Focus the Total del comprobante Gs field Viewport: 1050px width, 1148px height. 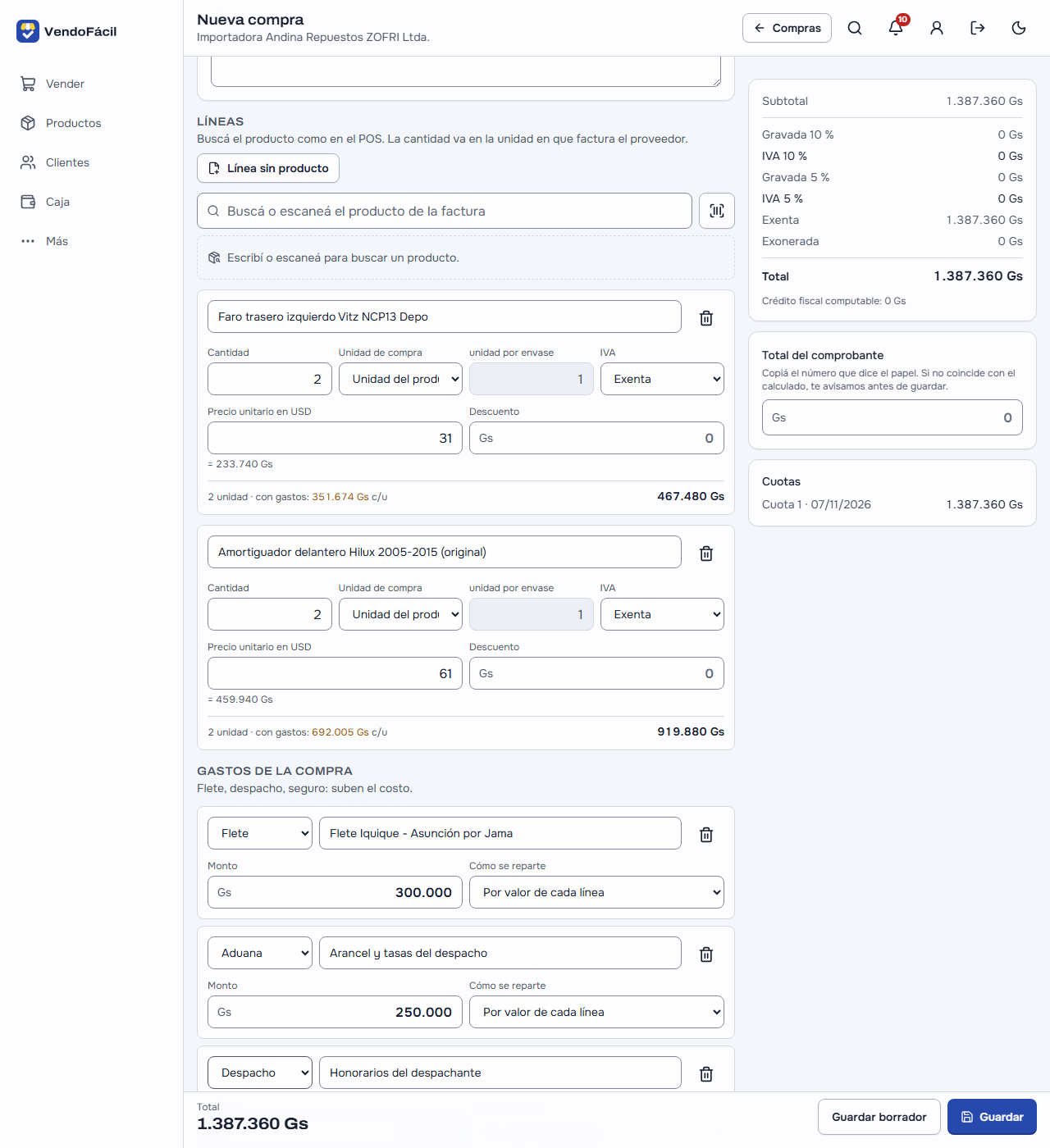[x=892, y=417]
